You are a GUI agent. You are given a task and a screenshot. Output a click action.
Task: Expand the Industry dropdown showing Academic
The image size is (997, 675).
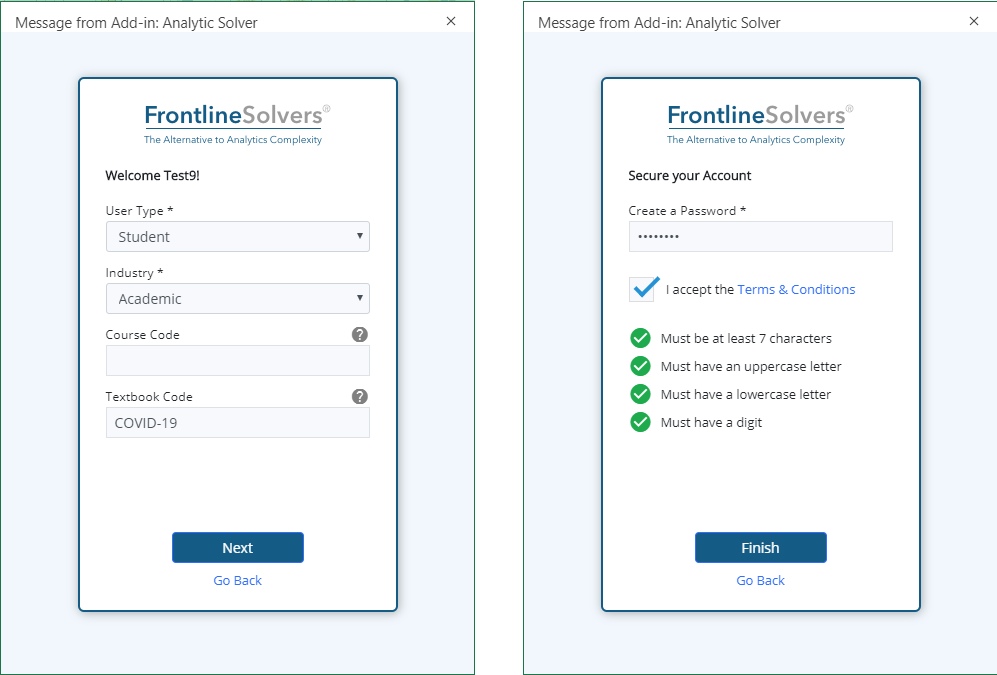tap(237, 299)
